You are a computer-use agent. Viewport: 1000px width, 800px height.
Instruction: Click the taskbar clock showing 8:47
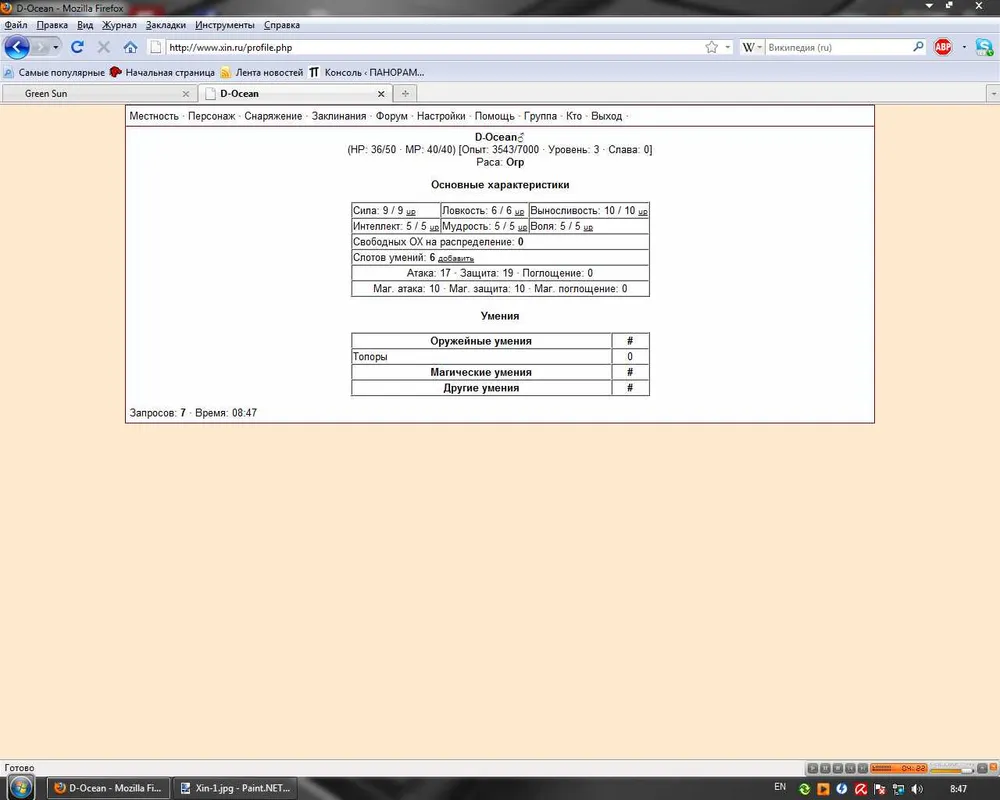[x=958, y=789]
